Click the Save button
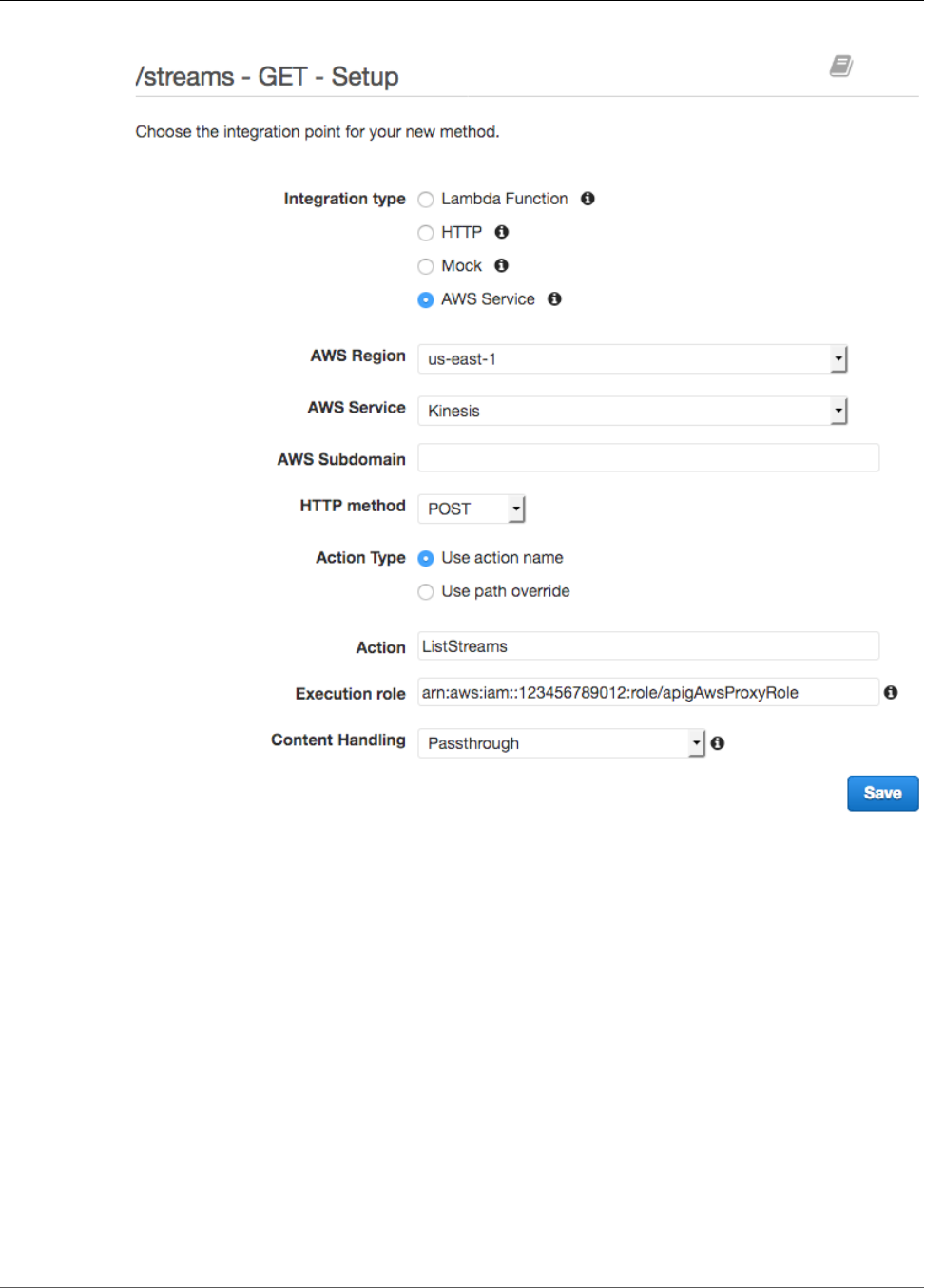 pyautogui.click(x=882, y=793)
